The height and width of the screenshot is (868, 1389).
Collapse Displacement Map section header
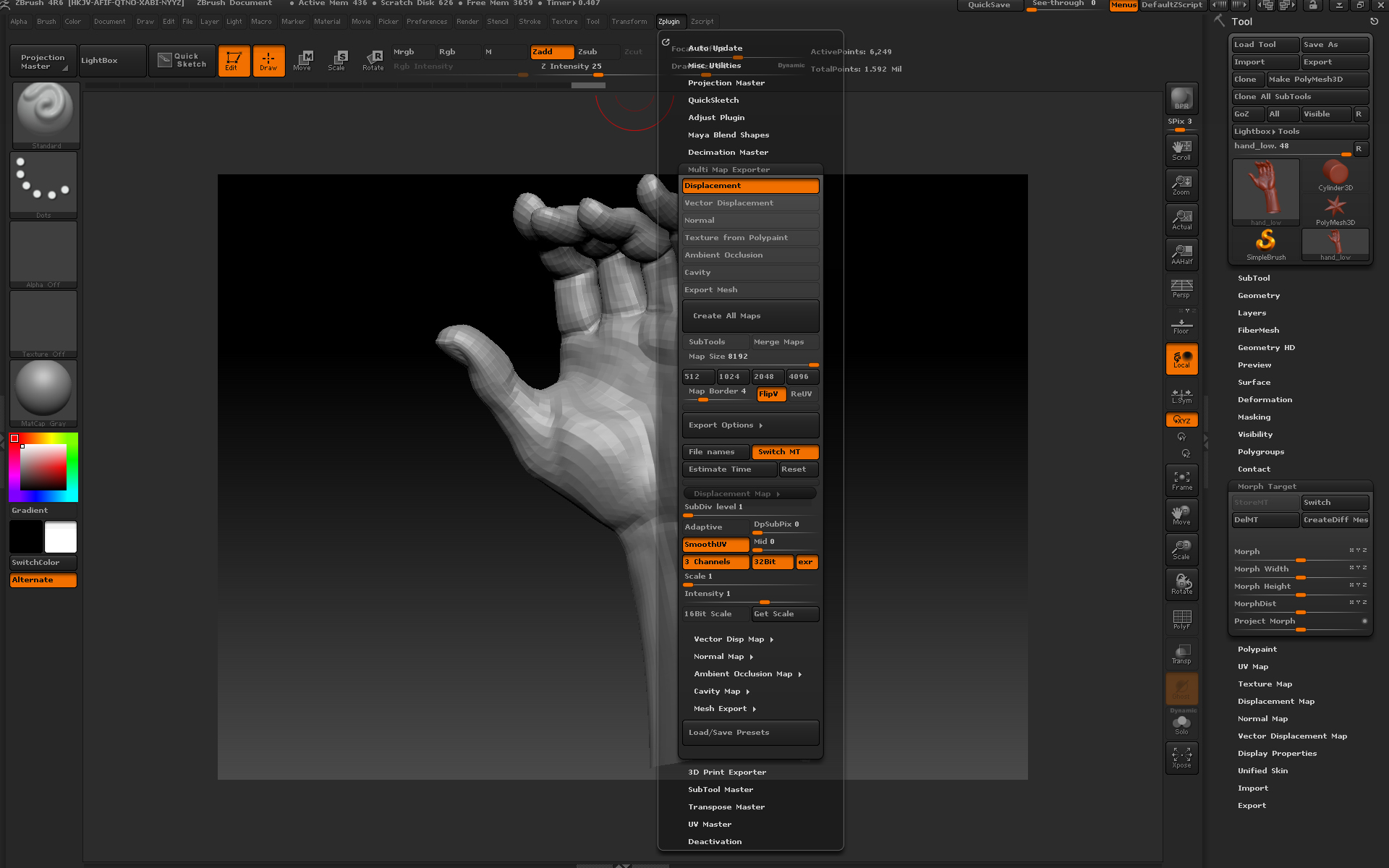pos(750,494)
